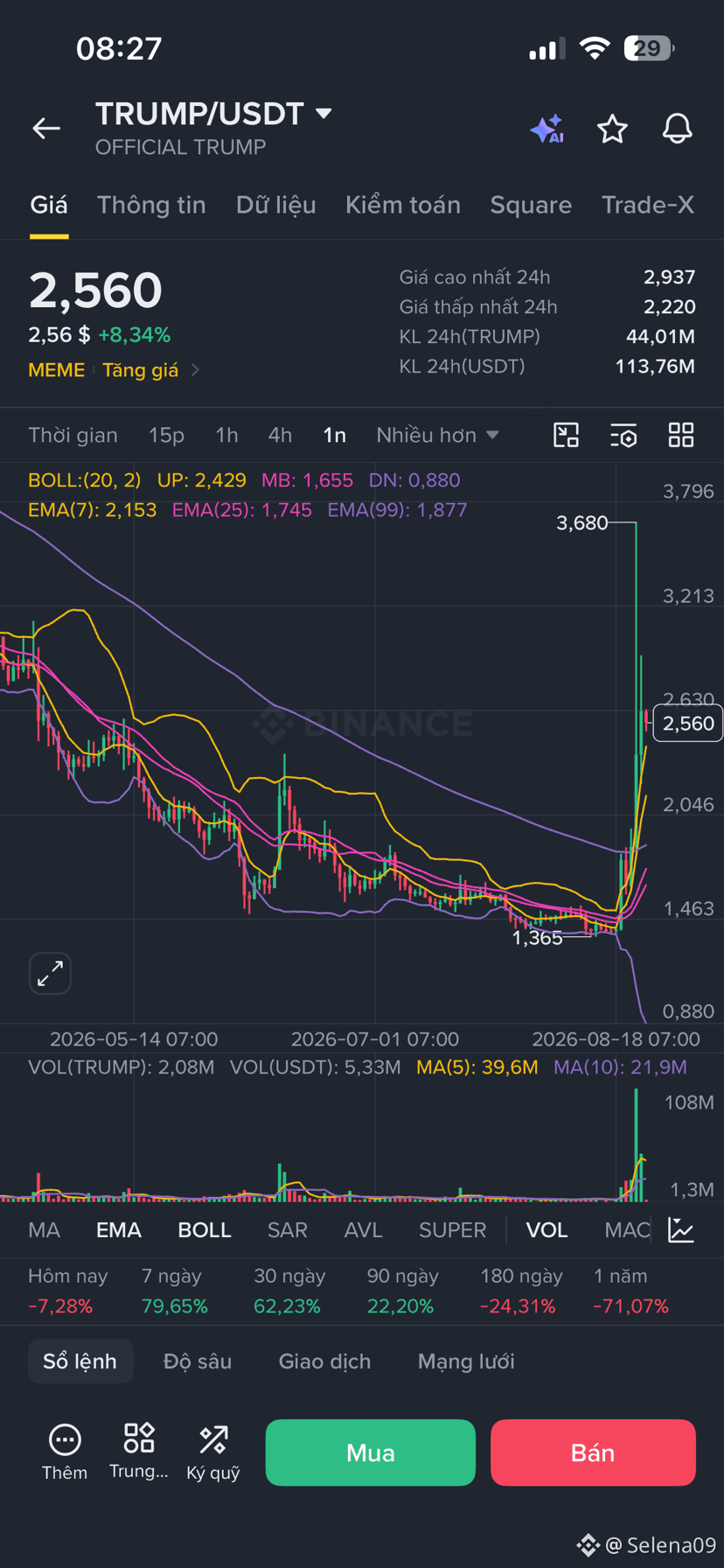Toggle MA indicator
The height and width of the screenshot is (1568, 724).
(45, 1229)
